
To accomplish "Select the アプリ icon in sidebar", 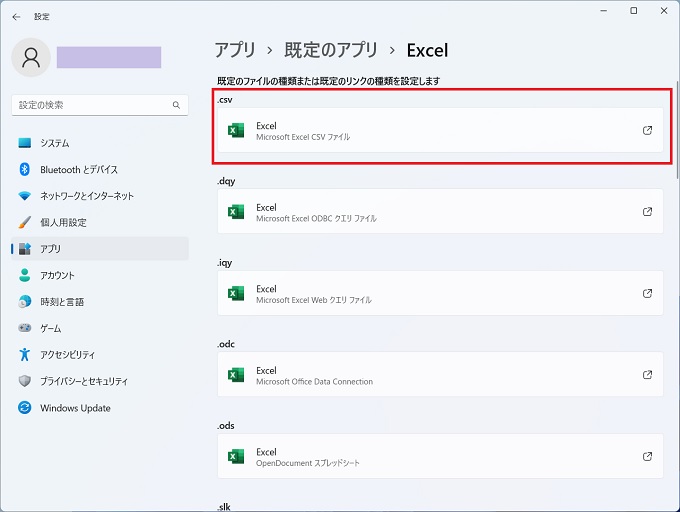I will tap(25, 249).
